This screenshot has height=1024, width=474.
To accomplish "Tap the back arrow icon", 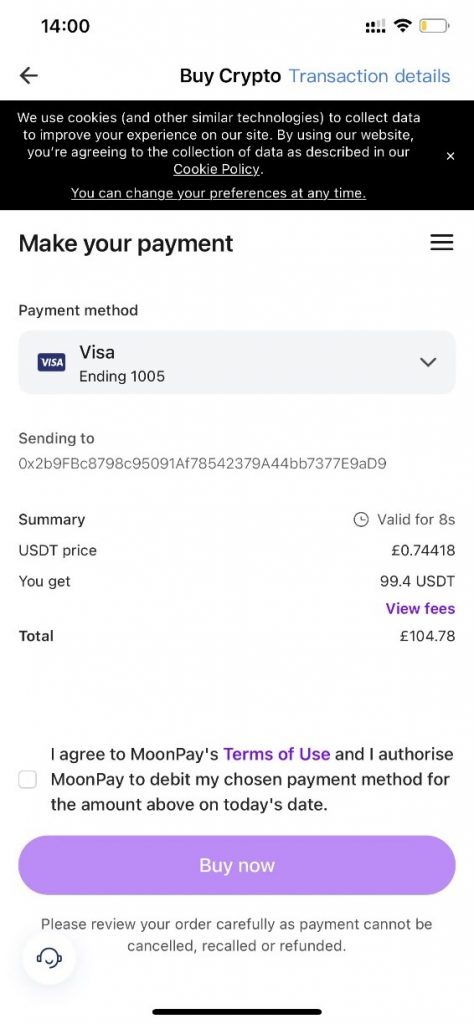I will tap(29, 76).
